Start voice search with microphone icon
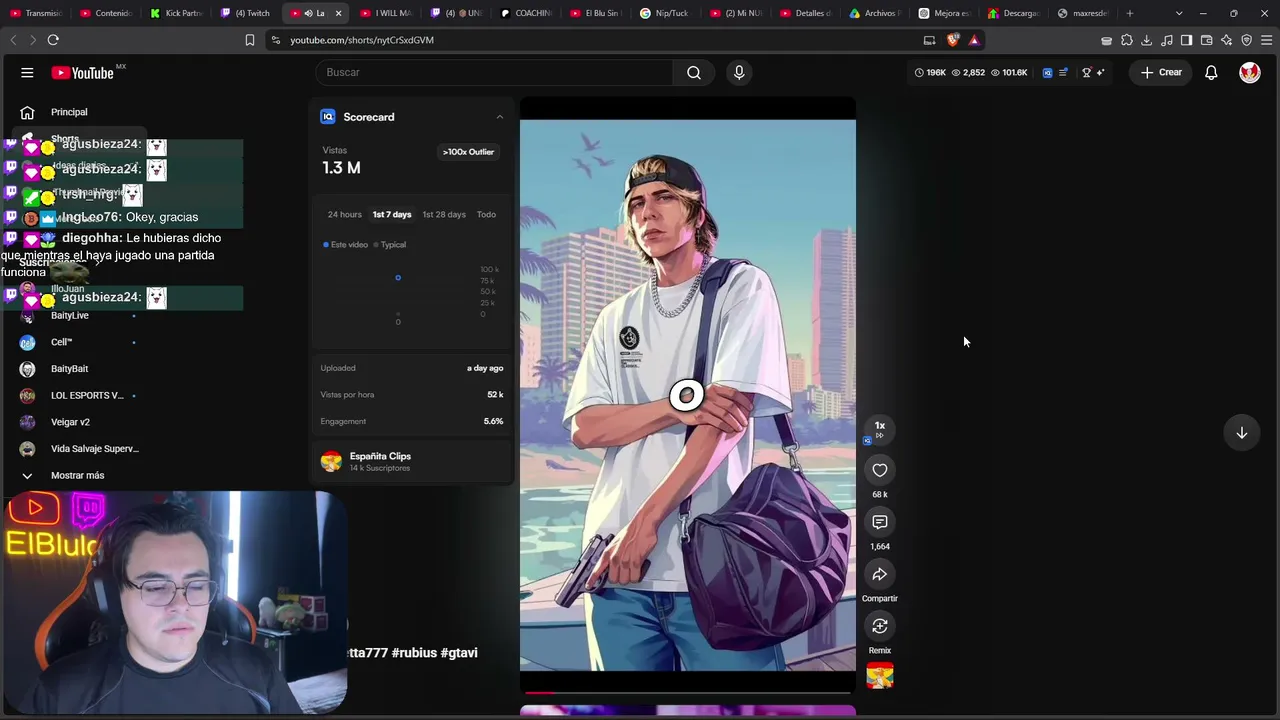 point(739,72)
